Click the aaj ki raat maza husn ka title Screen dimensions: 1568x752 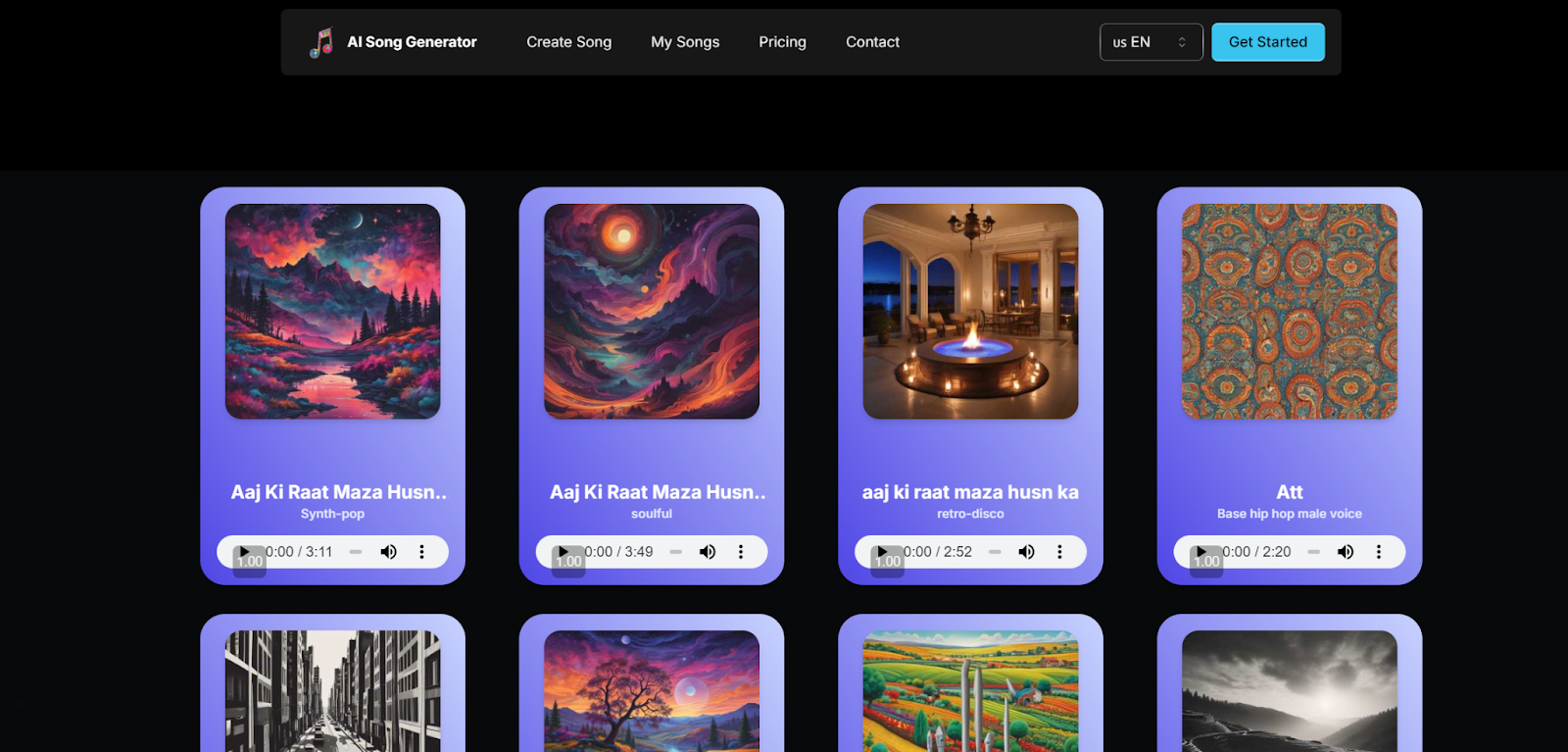tap(971, 492)
